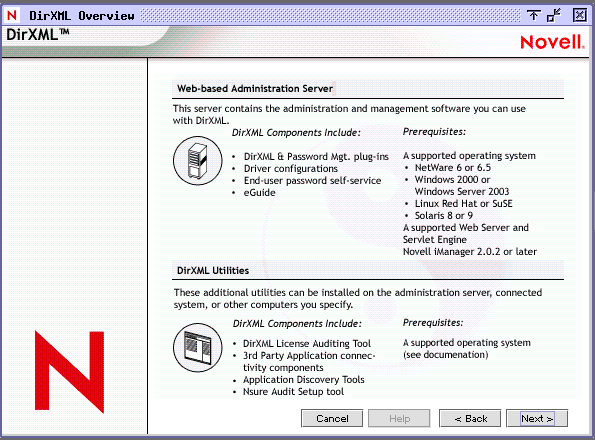Click 'Application Discovery Tools' item
The height and width of the screenshot is (440, 595).
point(304,380)
